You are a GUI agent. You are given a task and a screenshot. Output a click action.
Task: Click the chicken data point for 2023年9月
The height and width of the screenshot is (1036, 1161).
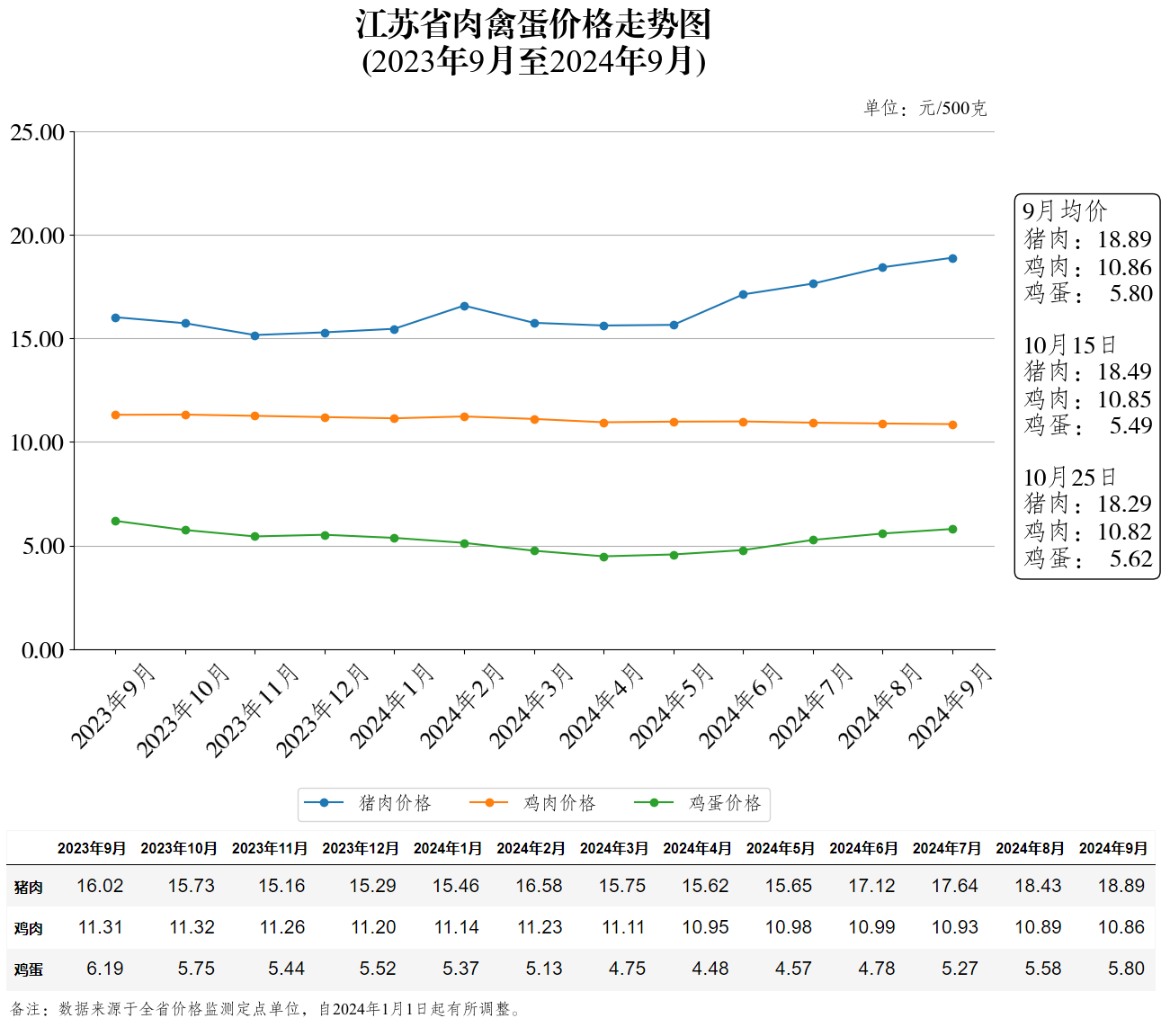[x=115, y=415]
